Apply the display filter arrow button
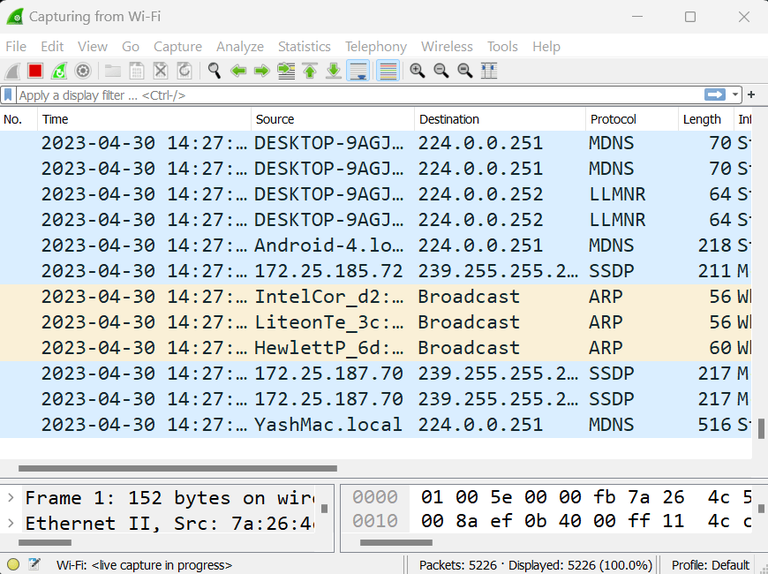Viewport: 768px width, 574px height. pos(715,95)
